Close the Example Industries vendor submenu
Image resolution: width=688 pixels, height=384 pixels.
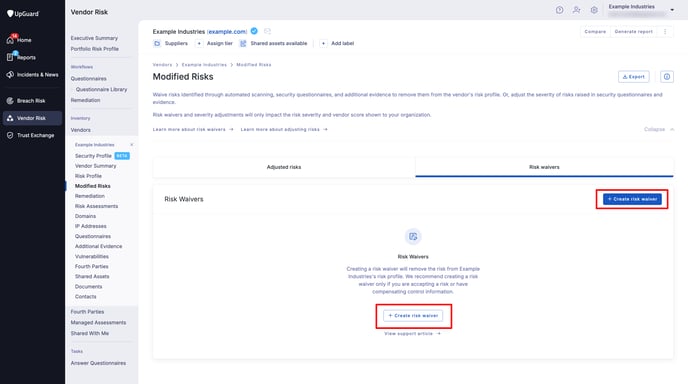click(132, 144)
